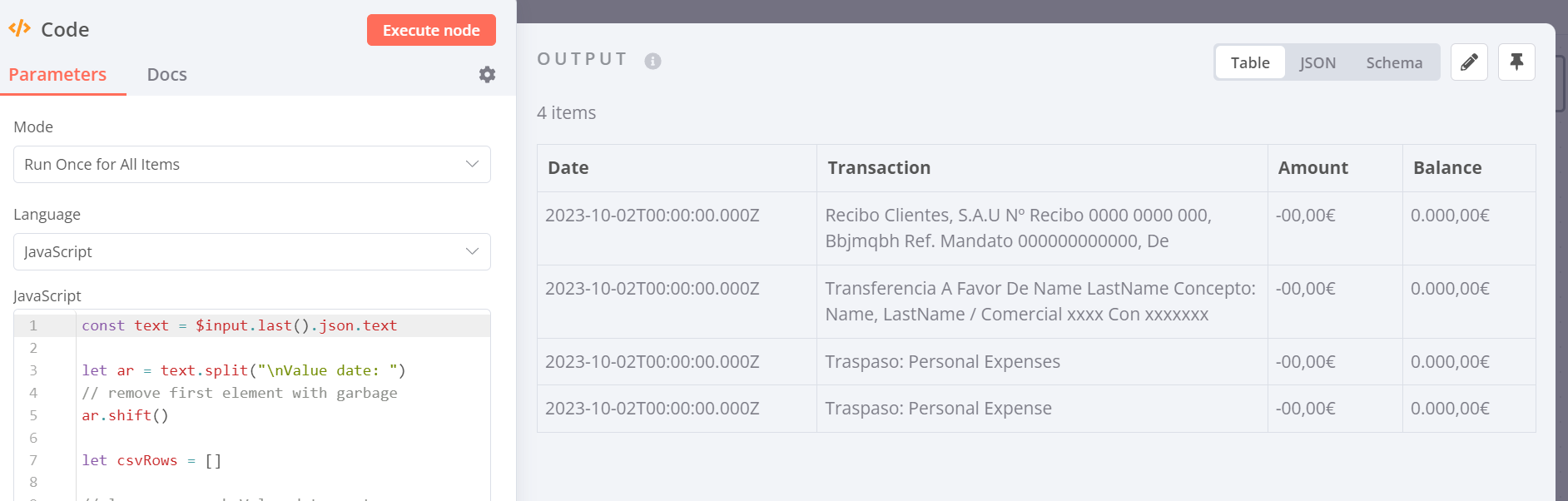Screen dimensions: 1568x501
Task: Click the output info icon
Action: 653,61
